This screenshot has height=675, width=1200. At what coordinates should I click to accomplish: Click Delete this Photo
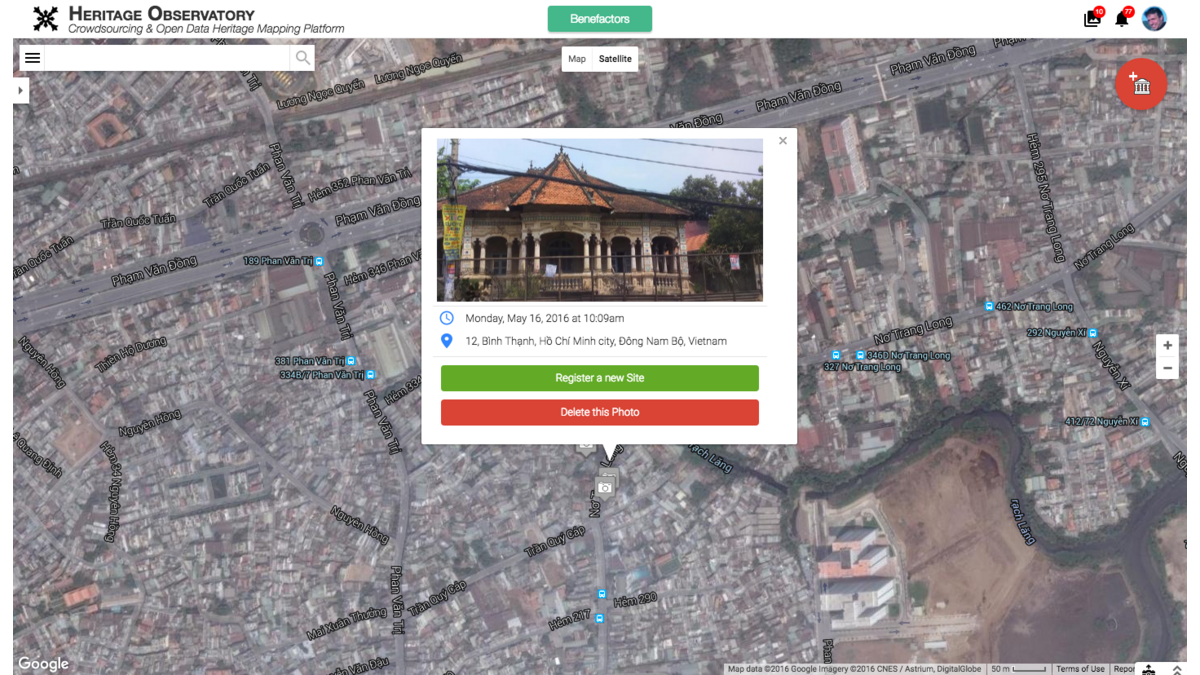(600, 412)
